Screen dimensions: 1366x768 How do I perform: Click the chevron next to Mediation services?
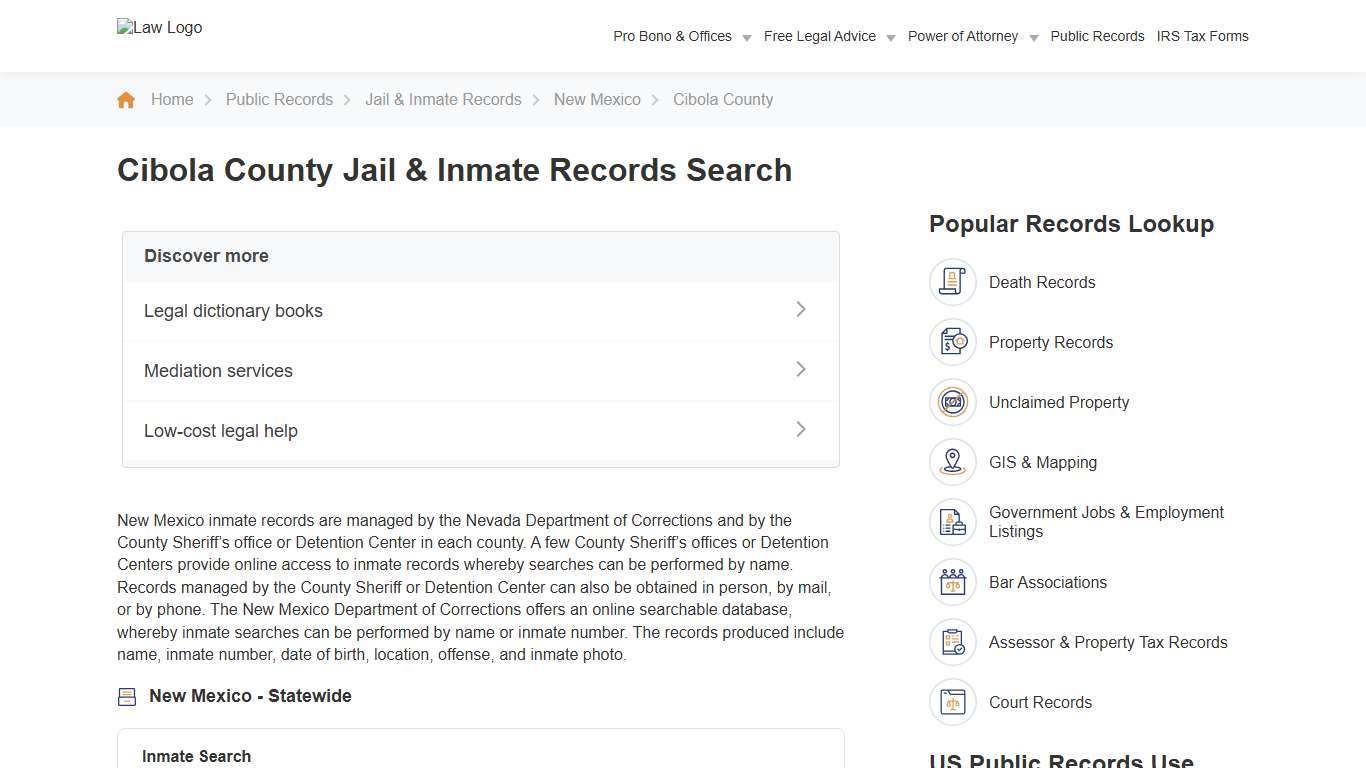pos(801,369)
